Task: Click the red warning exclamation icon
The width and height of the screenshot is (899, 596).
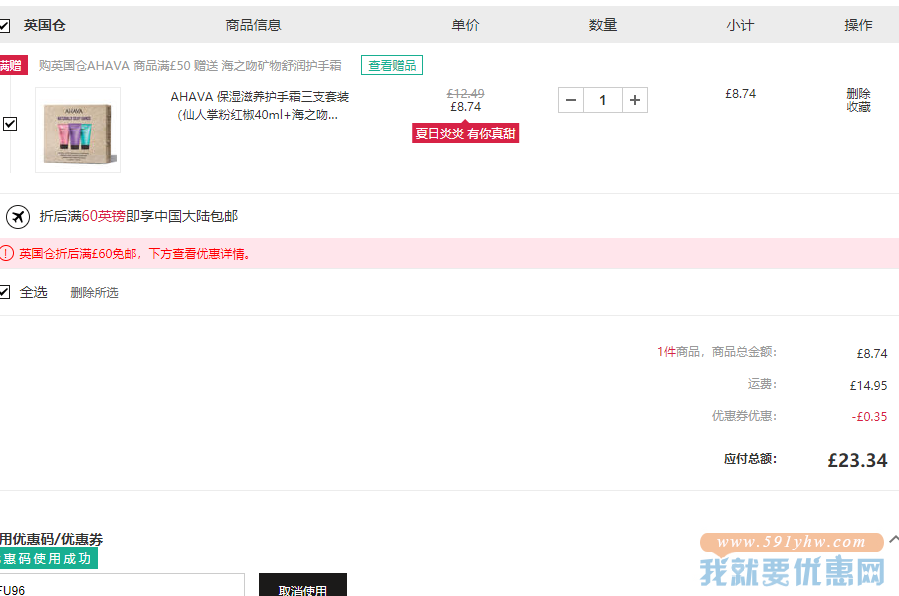Action: pyautogui.click(x=6, y=253)
